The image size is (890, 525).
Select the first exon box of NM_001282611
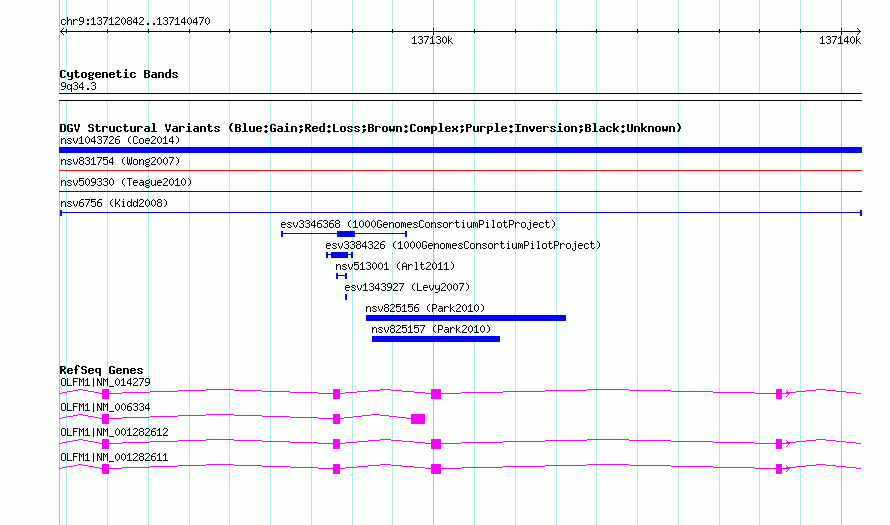106,469
